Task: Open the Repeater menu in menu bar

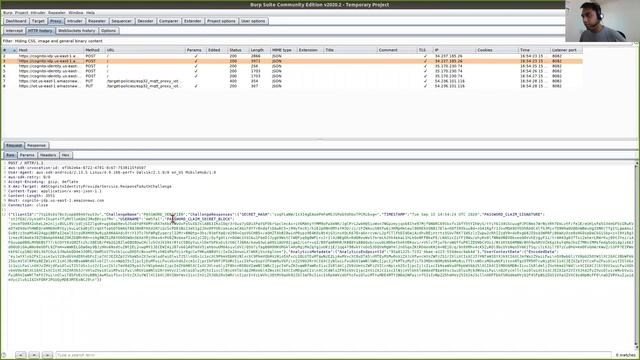Action: [57, 13]
